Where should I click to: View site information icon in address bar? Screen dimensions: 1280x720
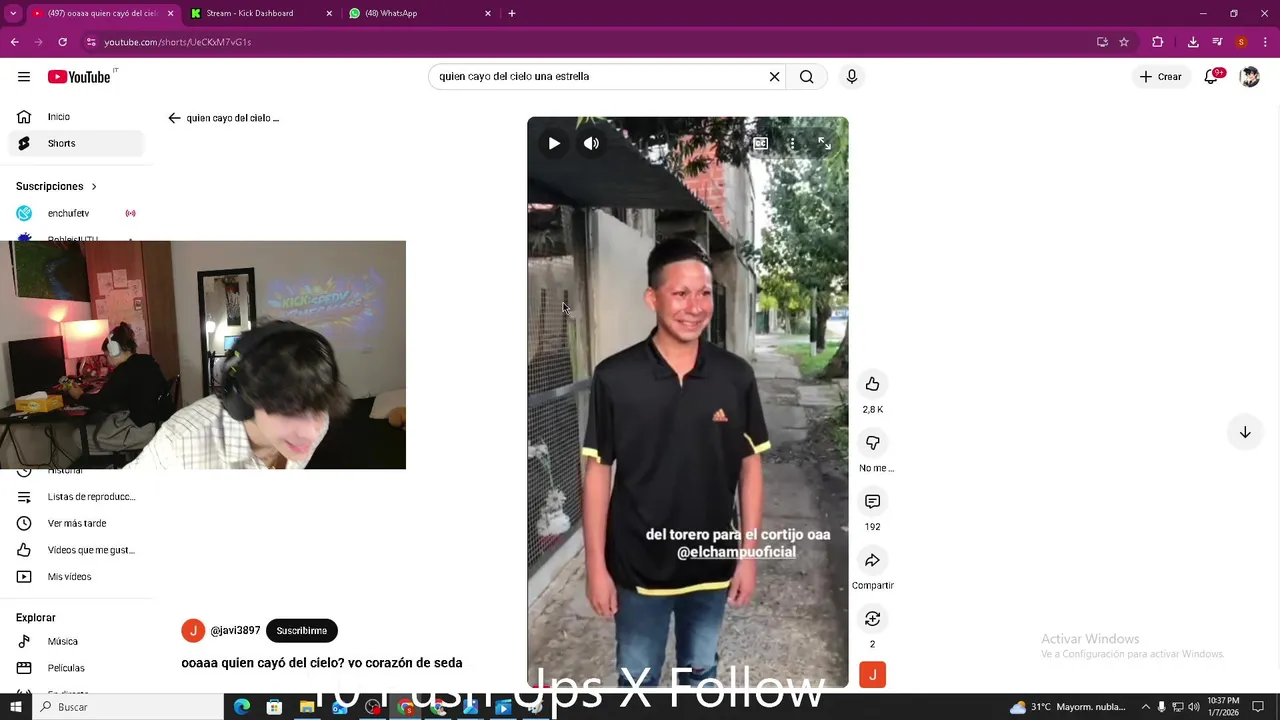tap(91, 42)
